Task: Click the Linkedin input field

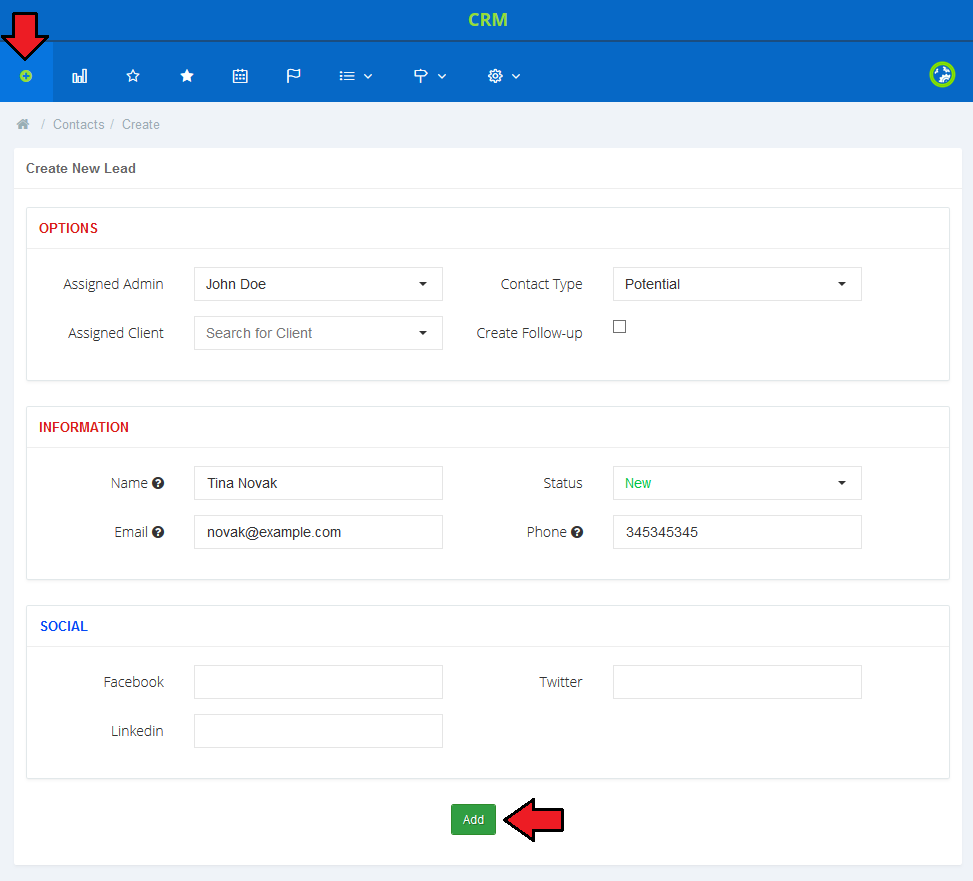Action: (x=318, y=731)
